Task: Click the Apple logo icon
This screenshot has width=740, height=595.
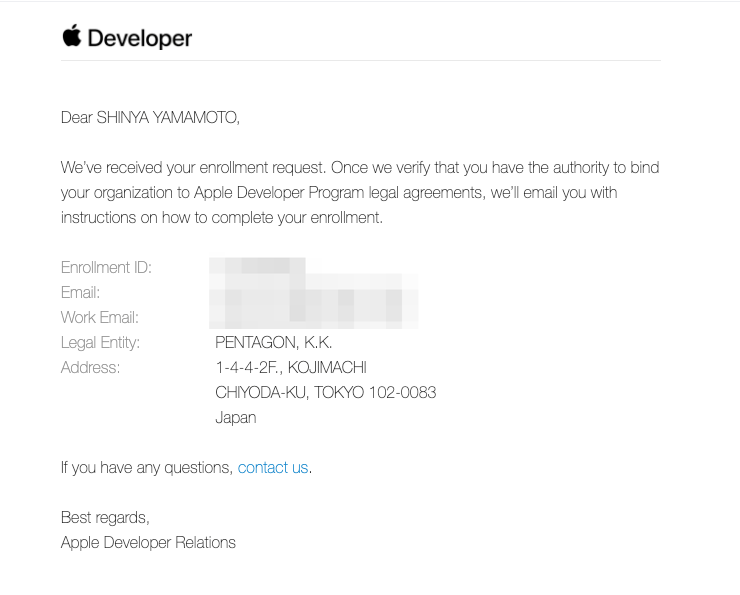Action: 72,35
